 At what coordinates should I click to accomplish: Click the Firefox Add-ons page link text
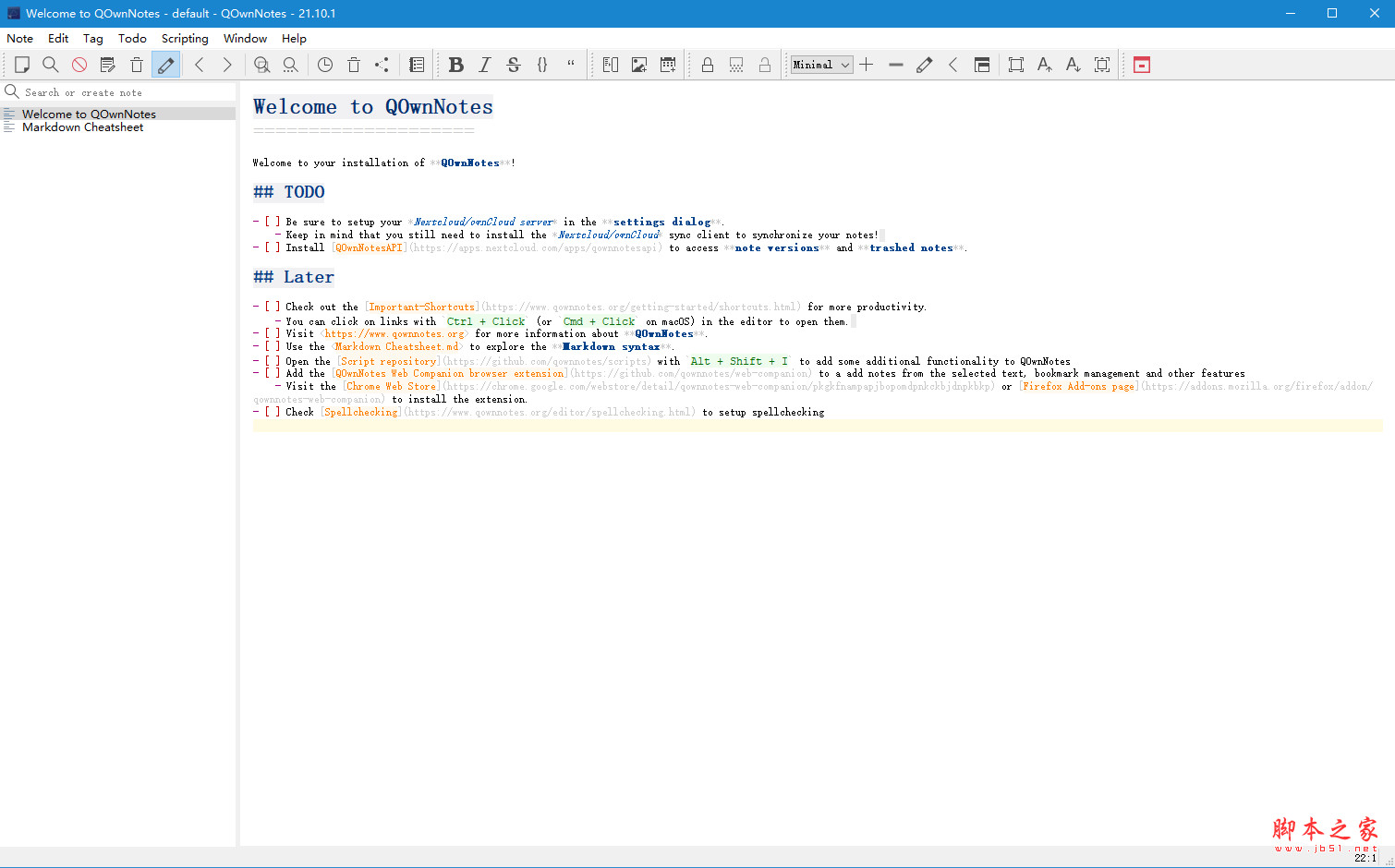1080,386
